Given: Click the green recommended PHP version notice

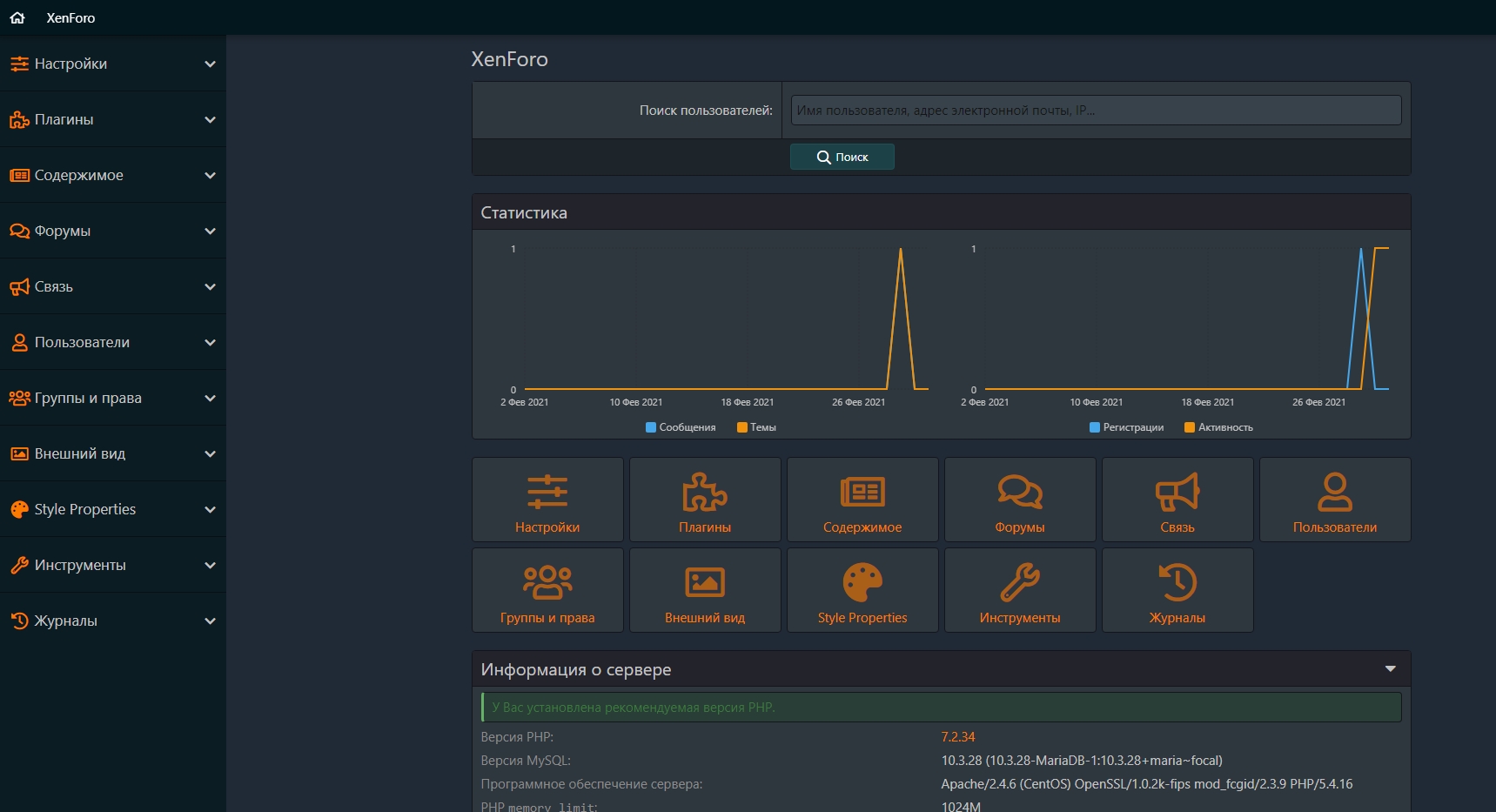Looking at the screenshot, I should (x=941, y=708).
